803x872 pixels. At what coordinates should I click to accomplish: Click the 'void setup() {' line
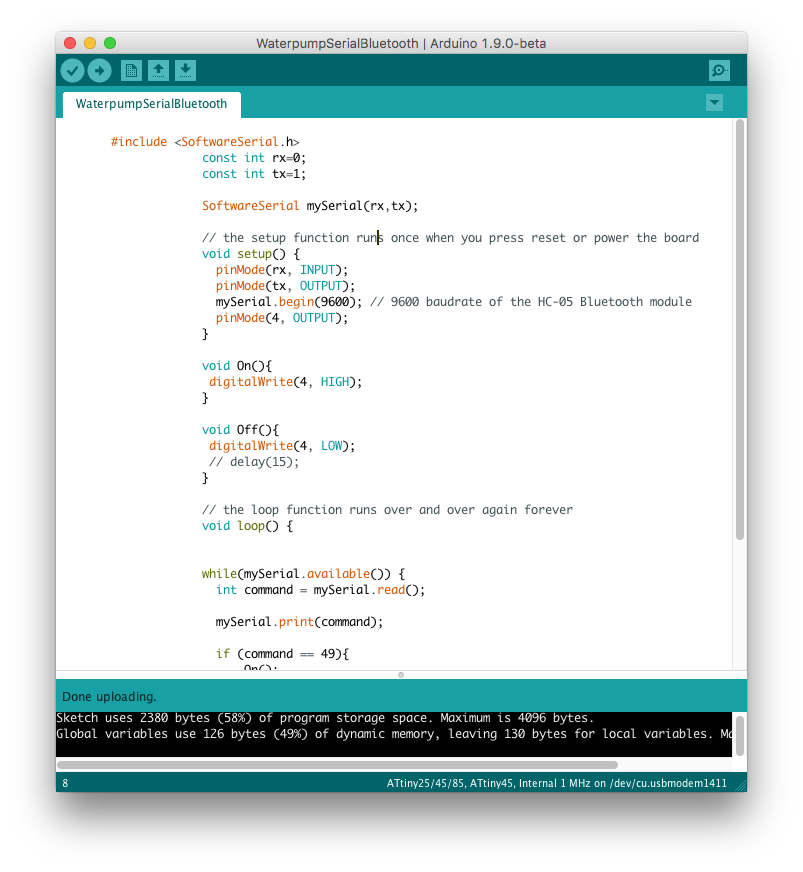[251, 254]
